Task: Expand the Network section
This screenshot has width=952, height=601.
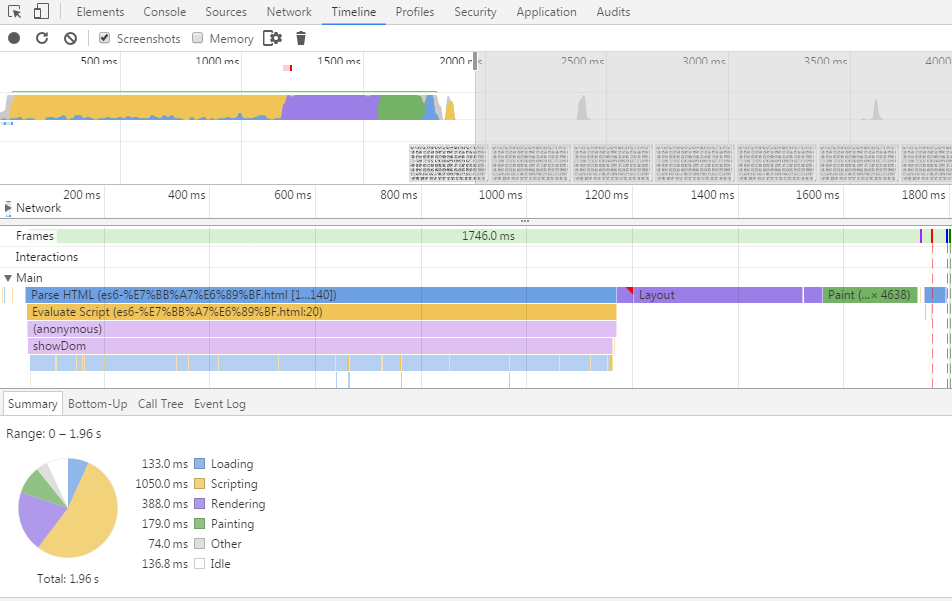Action: pyautogui.click(x=8, y=208)
